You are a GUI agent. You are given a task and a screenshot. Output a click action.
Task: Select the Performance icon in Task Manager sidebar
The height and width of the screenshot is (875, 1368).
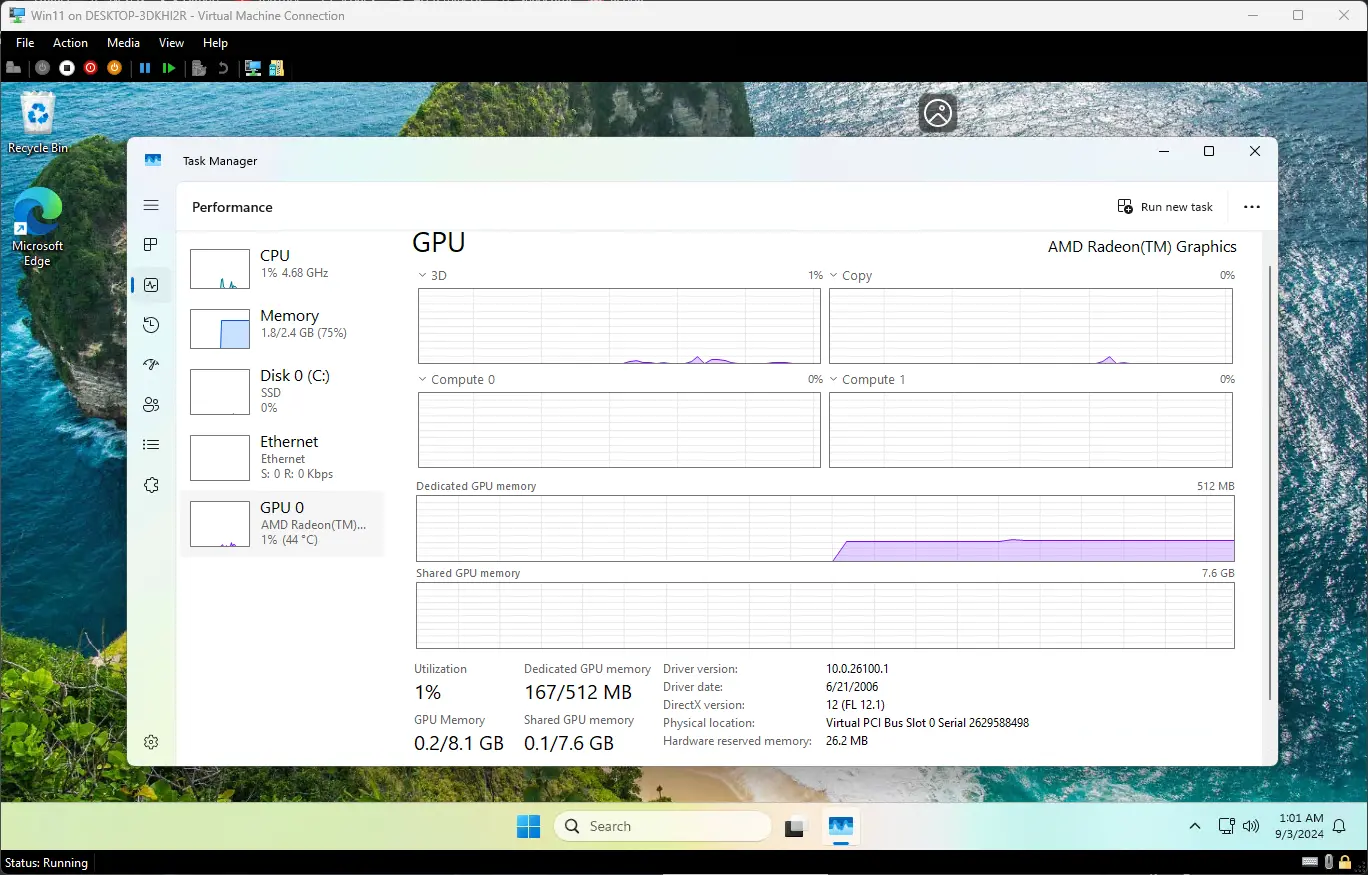151,285
